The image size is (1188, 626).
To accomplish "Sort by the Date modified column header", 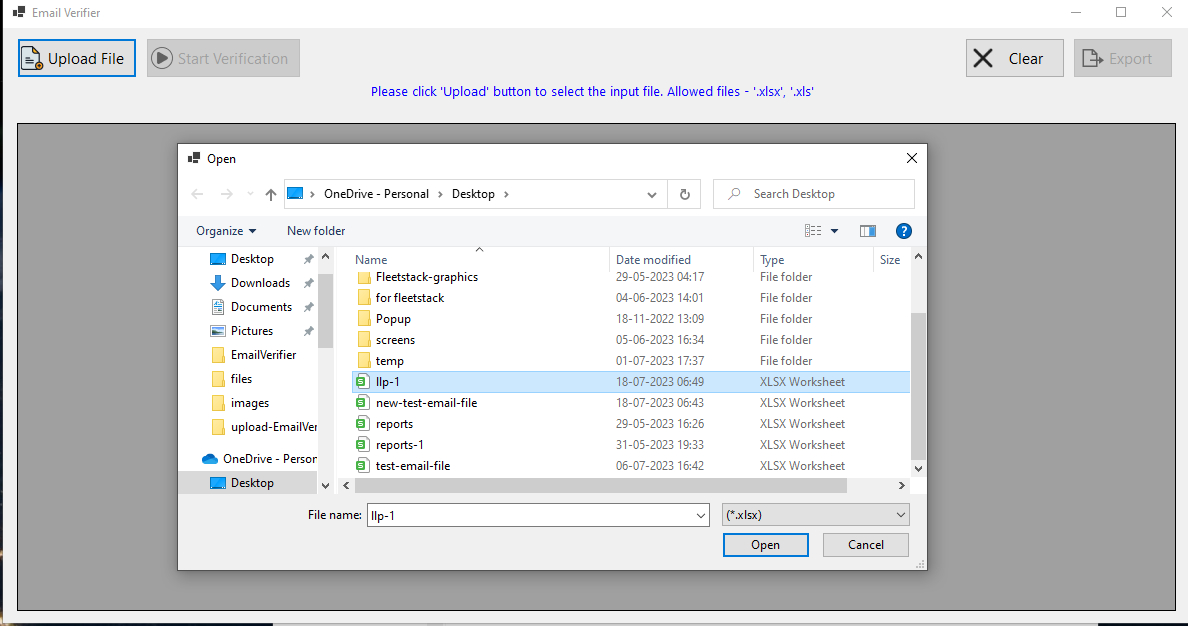I will [653, 260].
